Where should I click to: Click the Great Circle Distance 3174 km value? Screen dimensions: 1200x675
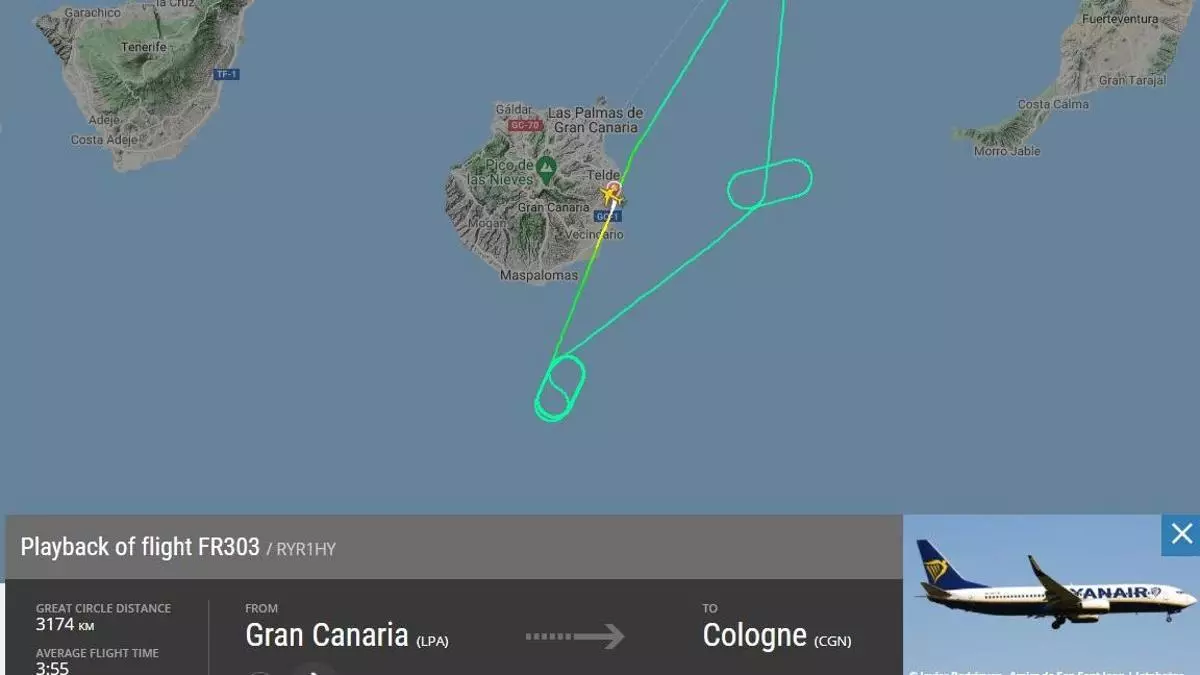(64, 625)
